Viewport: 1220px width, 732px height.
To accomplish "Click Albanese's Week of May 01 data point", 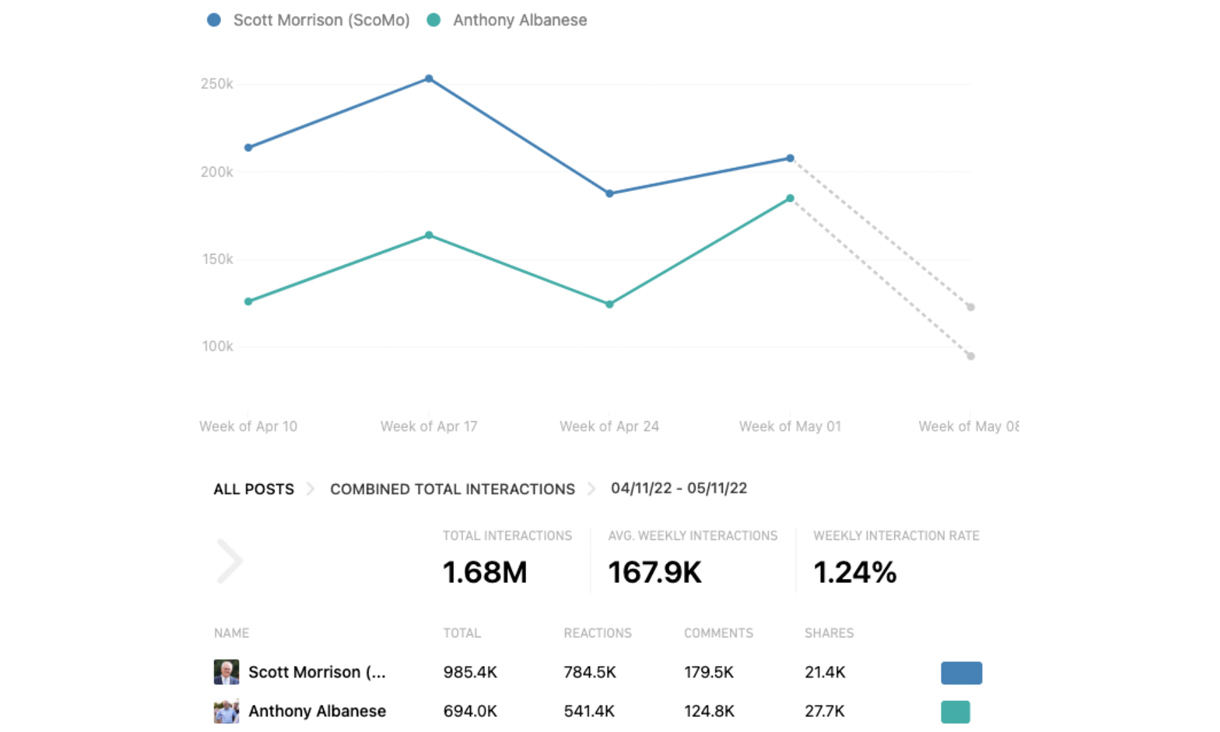I will (x=790, y=198).
